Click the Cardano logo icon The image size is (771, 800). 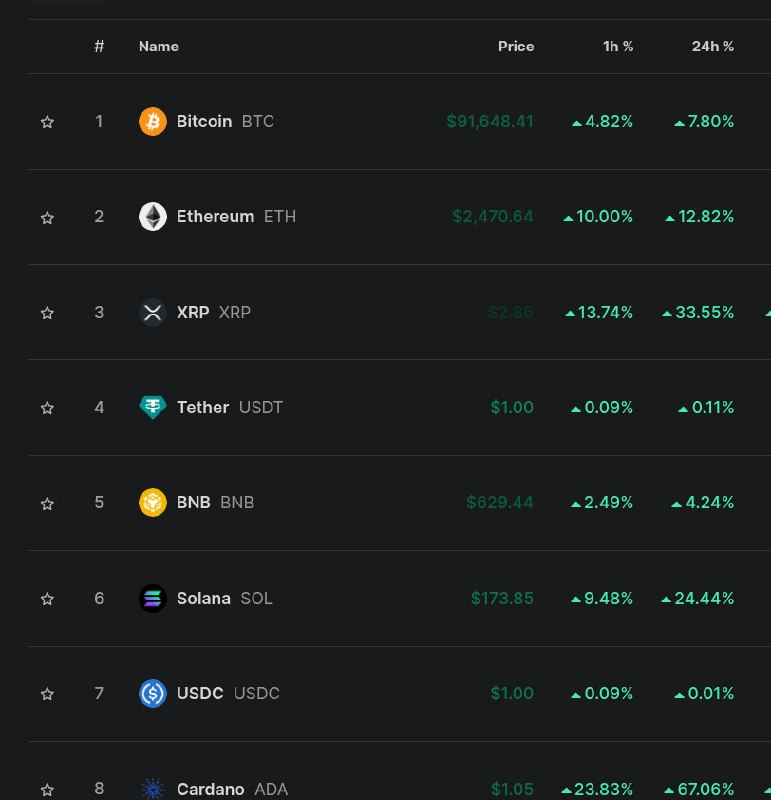(x=152, y=789)
